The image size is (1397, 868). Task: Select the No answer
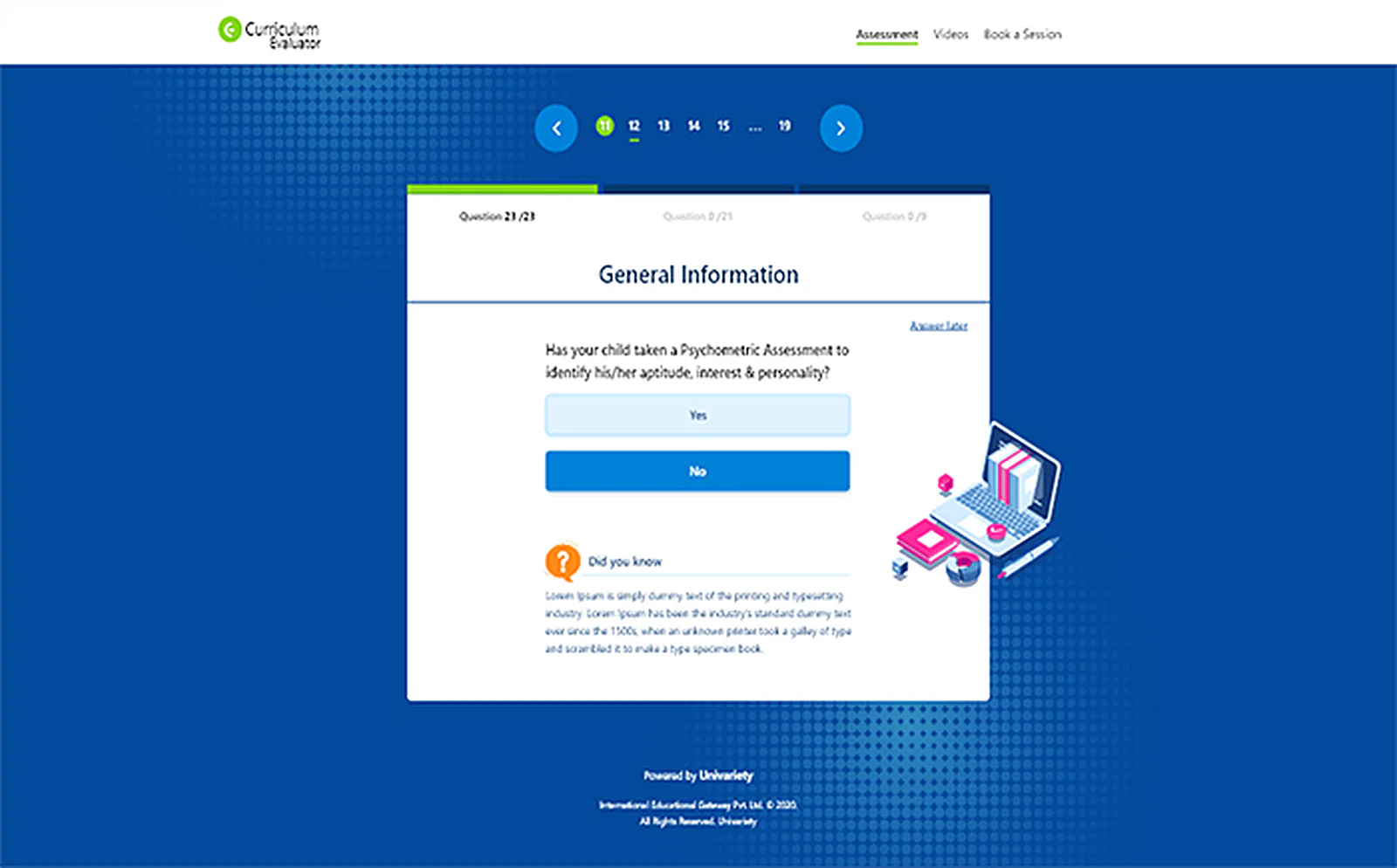pos(698,471)
